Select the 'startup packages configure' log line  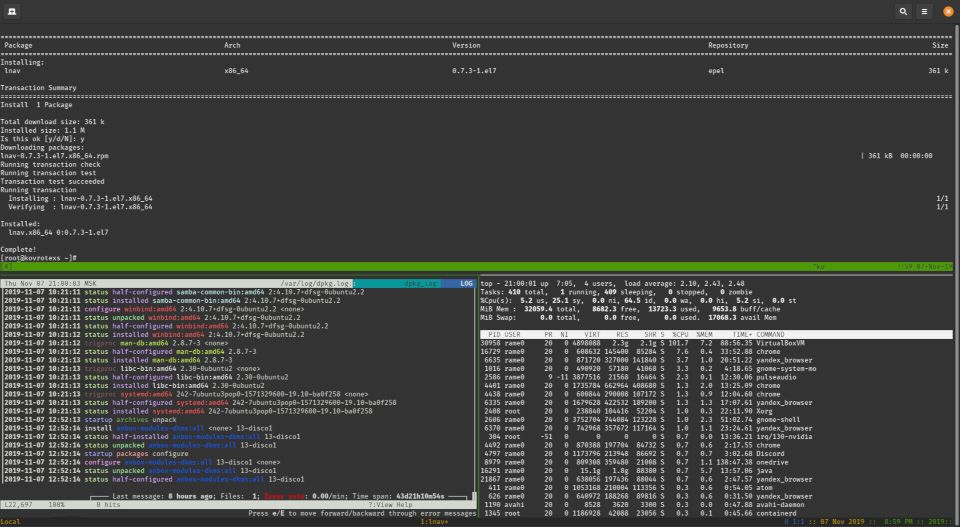96,454
